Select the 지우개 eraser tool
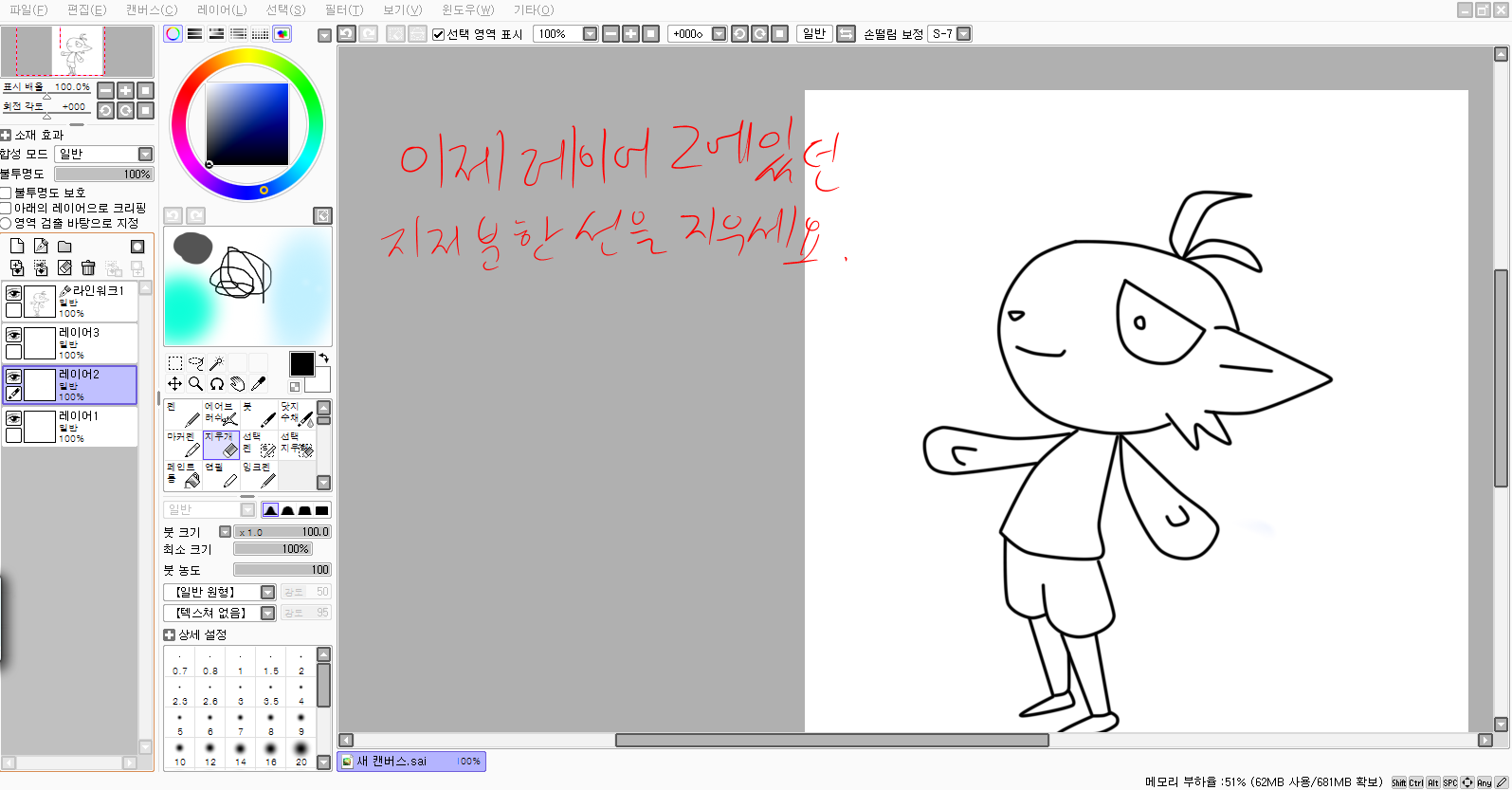The image size is (1512, 790). click(221, 445)
